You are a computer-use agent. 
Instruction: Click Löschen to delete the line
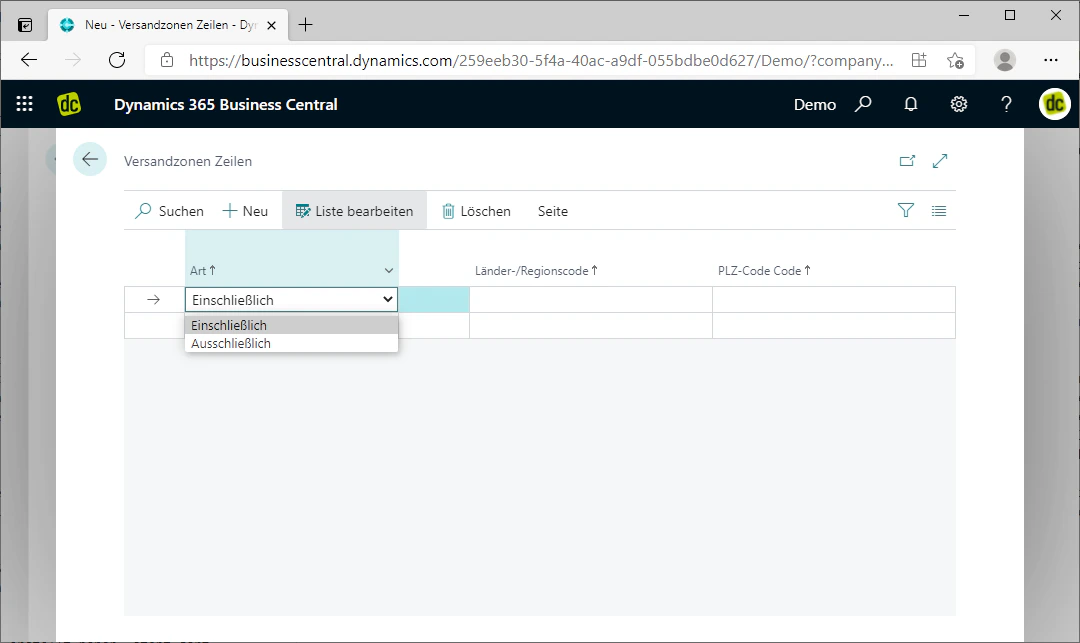pyautogui.click(x=476, y=211)
